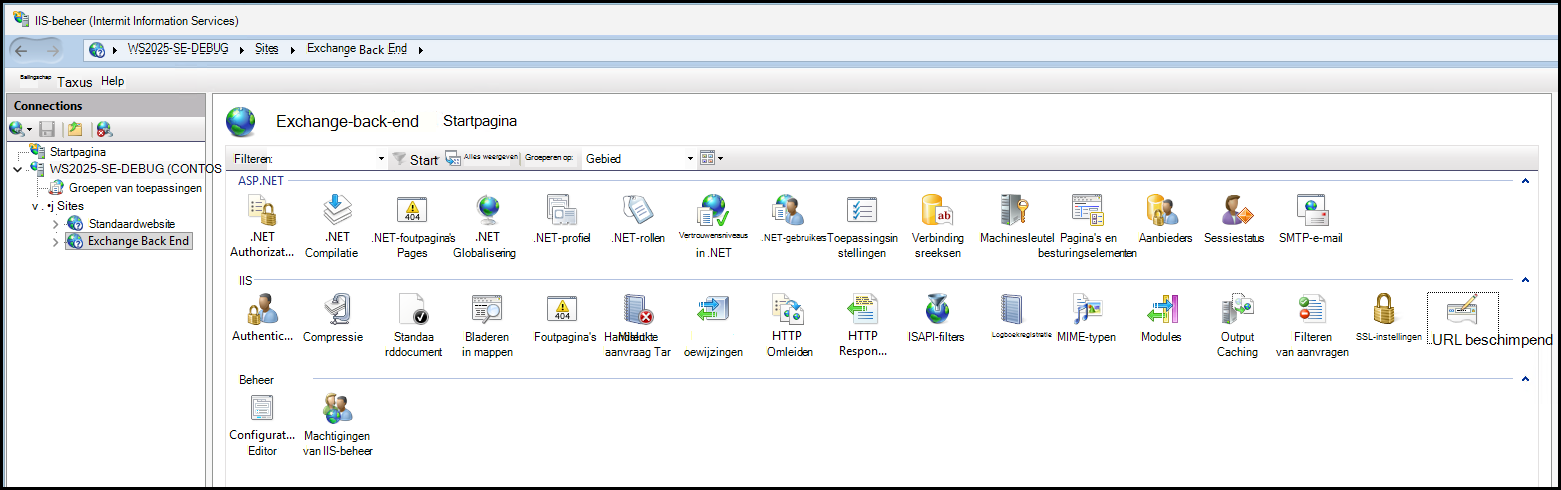Go forward with the navigation arrow
1561x490 pixels.
[52, 49]
